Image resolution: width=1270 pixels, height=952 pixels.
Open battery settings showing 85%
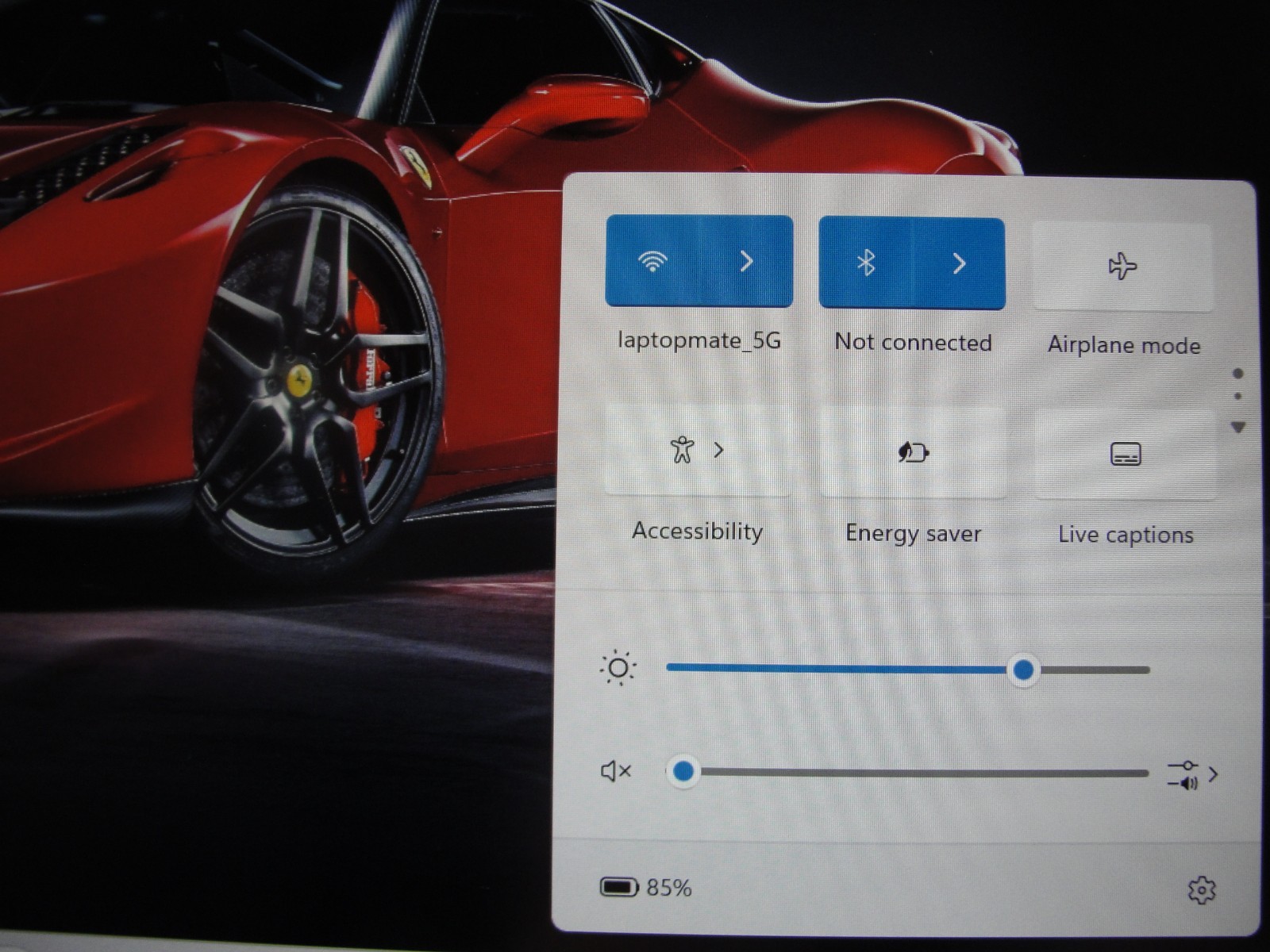(645, 887)
